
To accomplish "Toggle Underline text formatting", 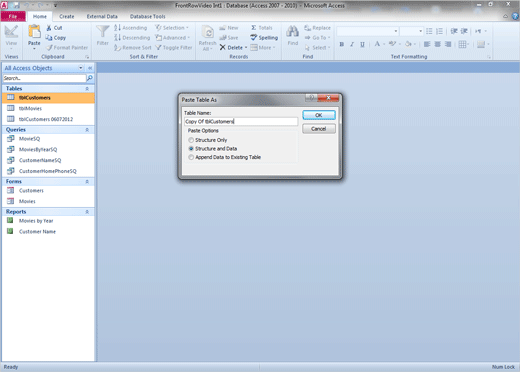I will (x=362, y=44).
